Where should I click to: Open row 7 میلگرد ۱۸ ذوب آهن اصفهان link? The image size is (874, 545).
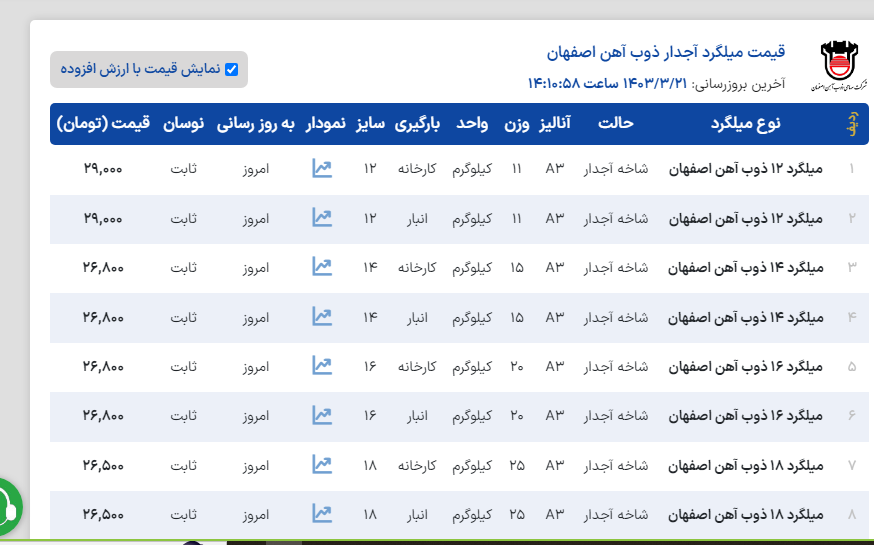[x=745, y=465]
